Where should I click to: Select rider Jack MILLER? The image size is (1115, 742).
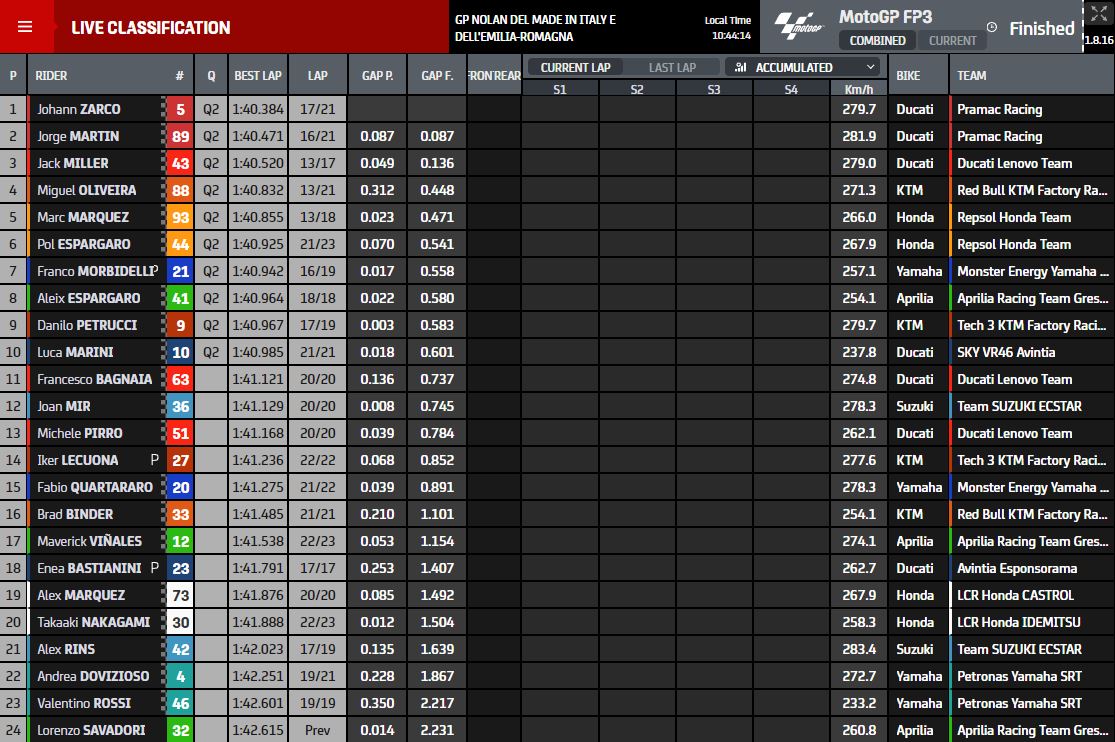click(73, 164)
